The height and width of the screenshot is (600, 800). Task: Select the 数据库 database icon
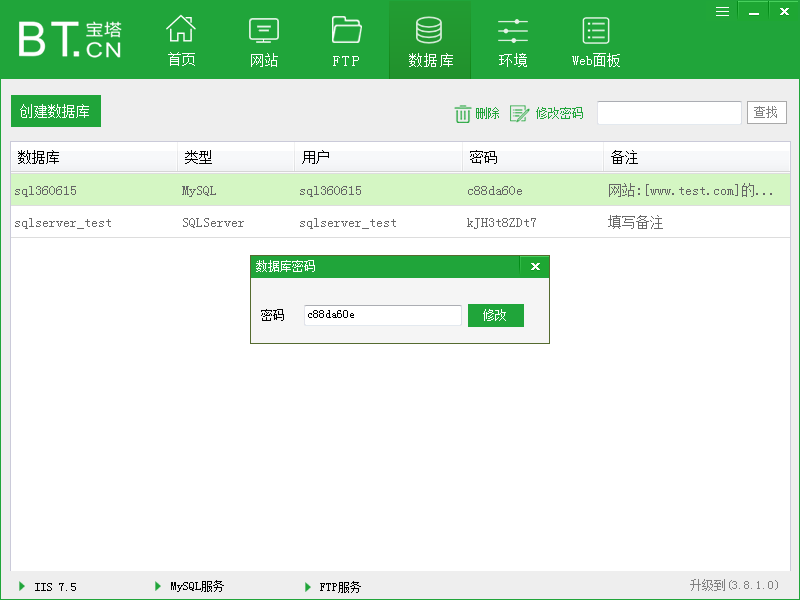coord(429,38)
